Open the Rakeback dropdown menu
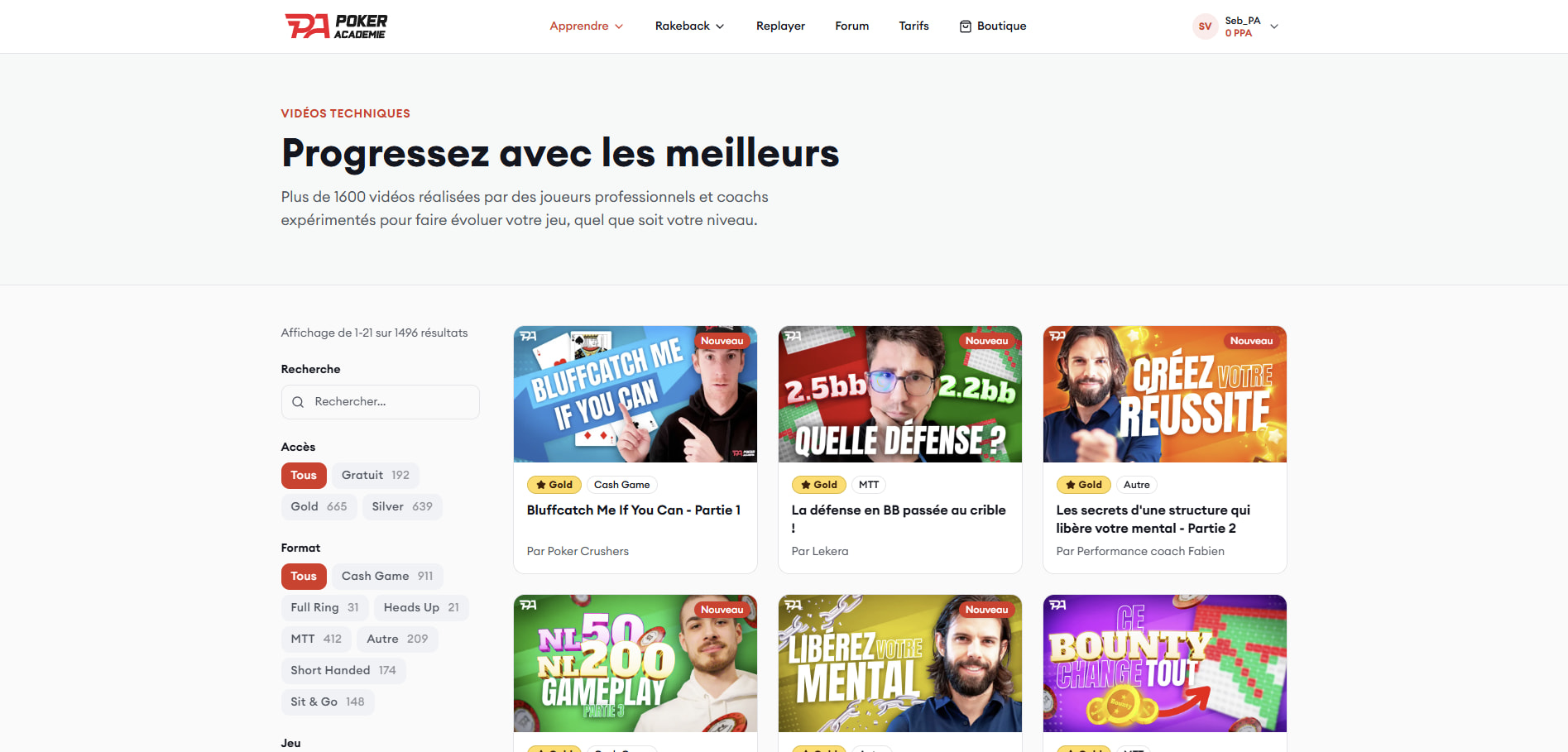 pyautogui.click(x=689, y=26)
